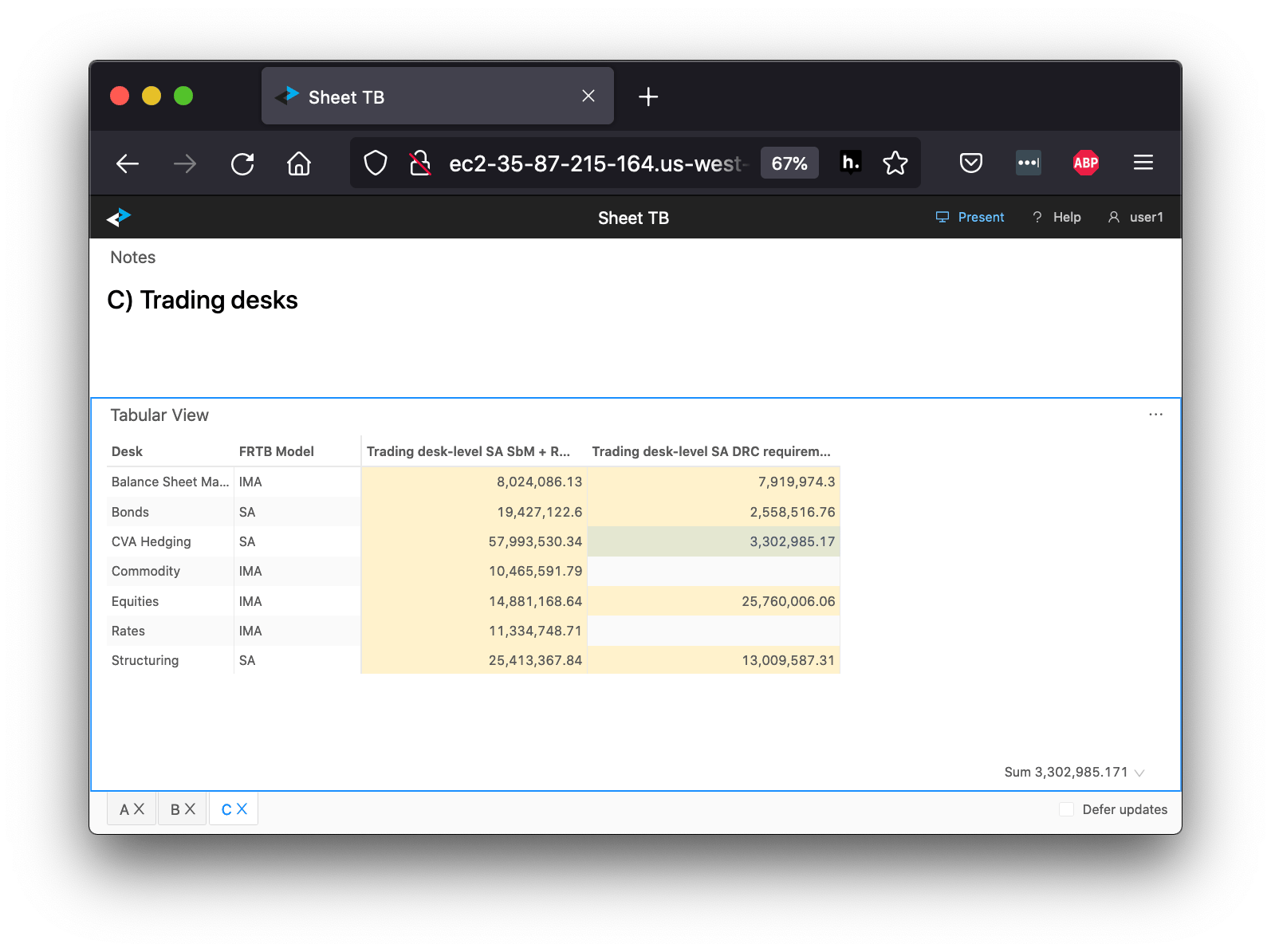Image resolution: width=1271 pixels, height=952 pixels.
Task: Open the password manager extension icon
Action: [x=1029, y=163]
